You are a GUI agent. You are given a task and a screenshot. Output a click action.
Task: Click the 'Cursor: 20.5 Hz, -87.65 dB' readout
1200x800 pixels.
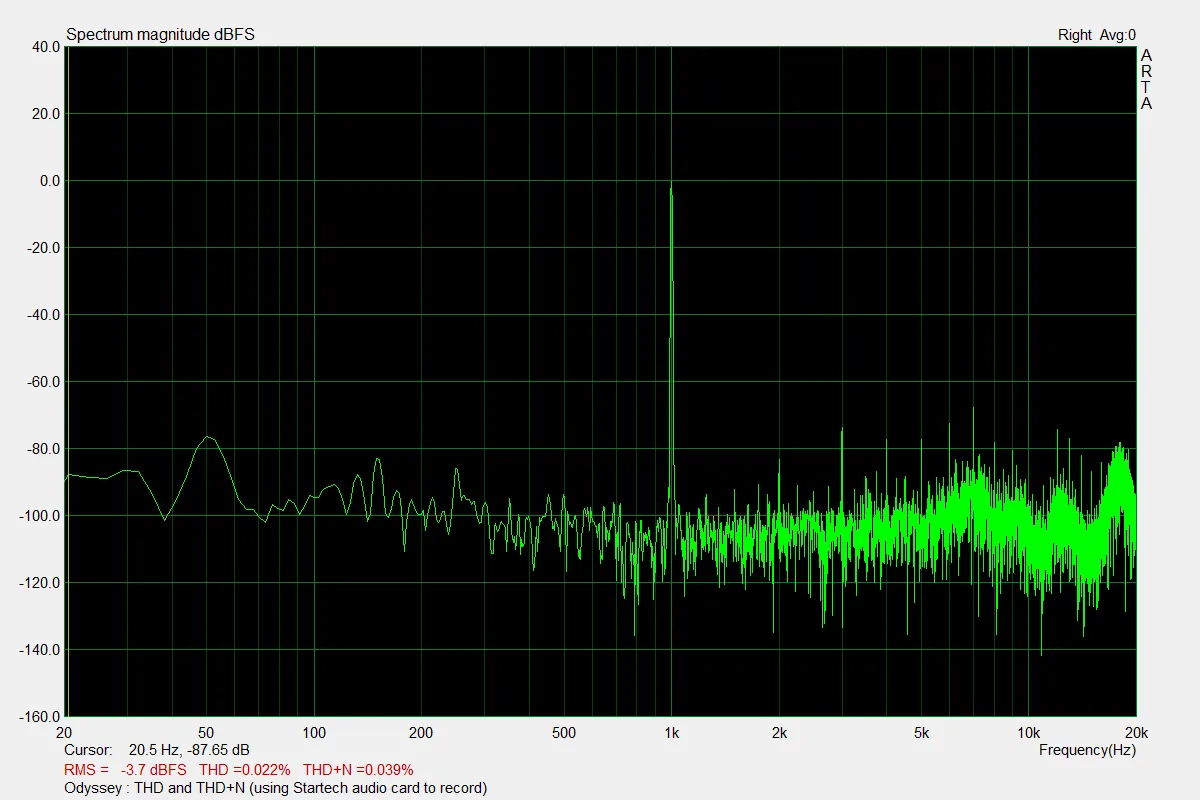click(157, 750)
